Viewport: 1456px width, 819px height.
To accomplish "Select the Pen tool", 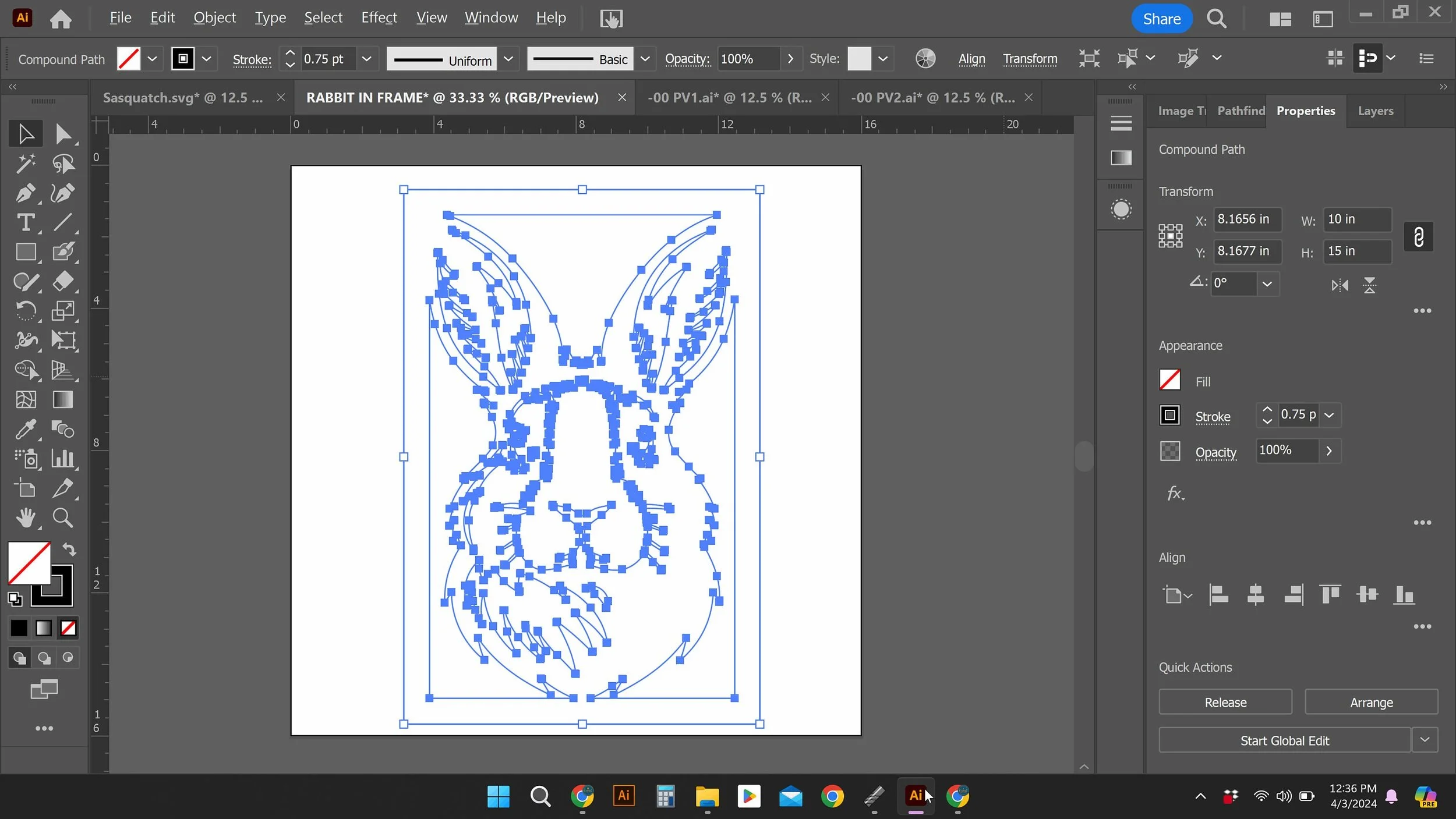I will pyautogui.click(x=26, y=193).
